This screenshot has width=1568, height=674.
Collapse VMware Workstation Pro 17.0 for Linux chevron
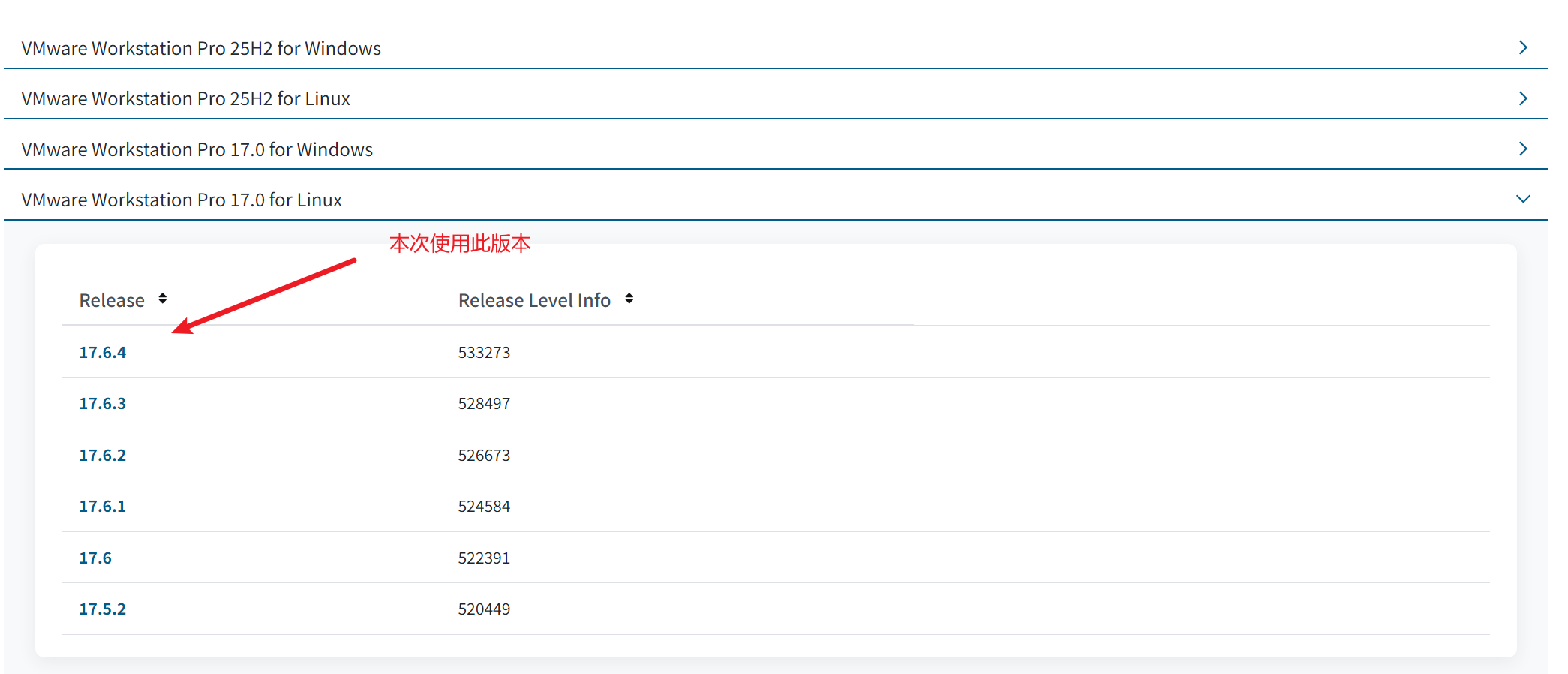coord(1523,199)
